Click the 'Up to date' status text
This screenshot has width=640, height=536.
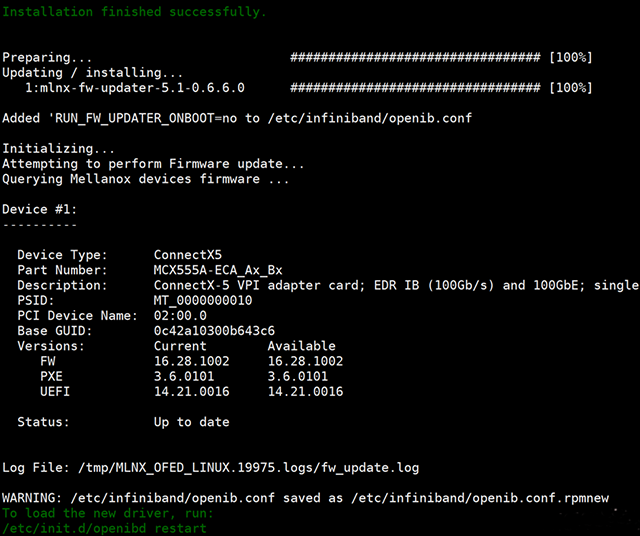191,422
